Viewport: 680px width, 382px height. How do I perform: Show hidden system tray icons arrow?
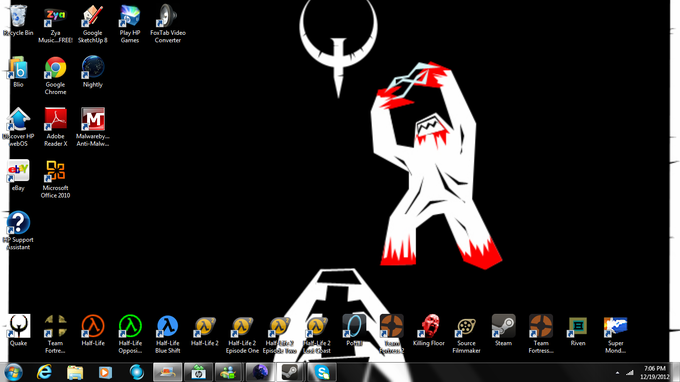click(x=618, y=373)
